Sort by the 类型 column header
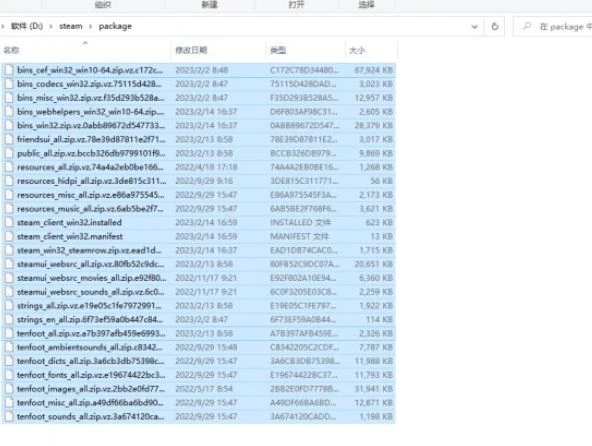The height and width of the screenshot is (446, 592). click(x=278, y=50)
